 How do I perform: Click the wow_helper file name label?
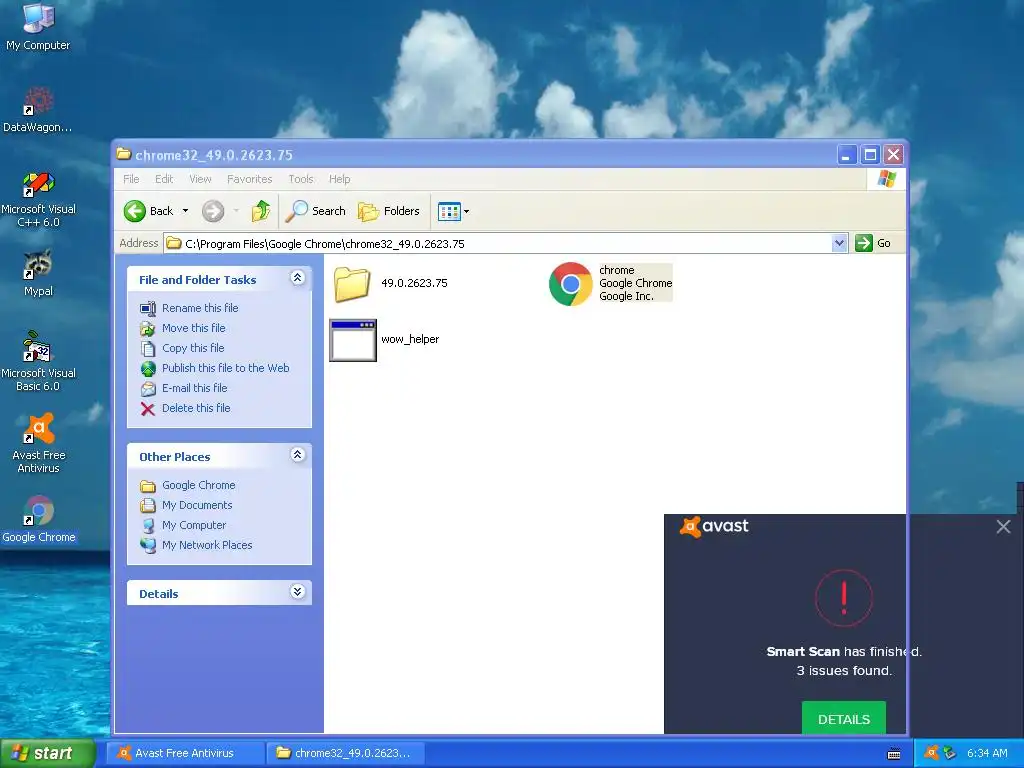pyautogui.click(x=410, y=340)
